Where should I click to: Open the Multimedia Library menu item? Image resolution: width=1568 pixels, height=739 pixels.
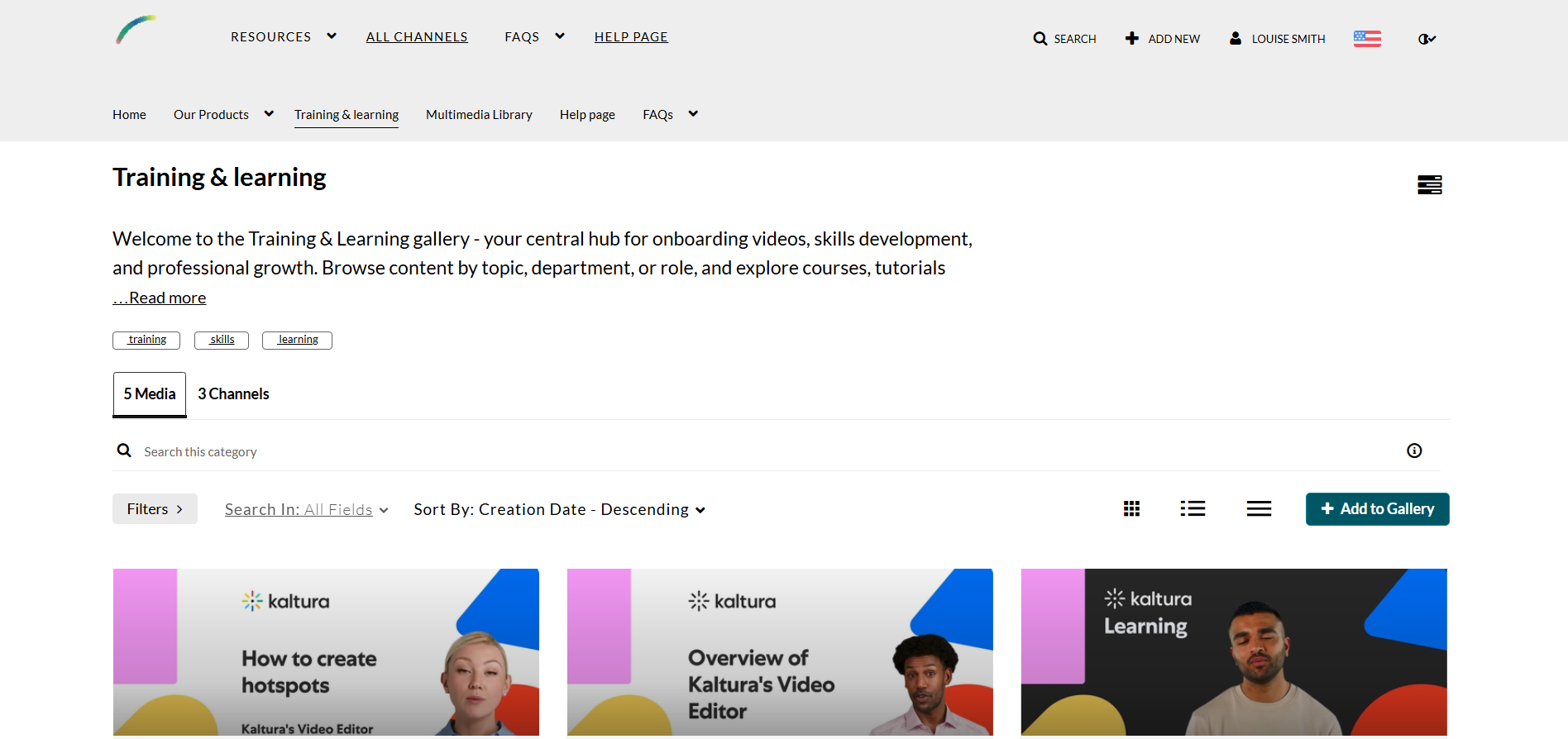coord(479,115)
